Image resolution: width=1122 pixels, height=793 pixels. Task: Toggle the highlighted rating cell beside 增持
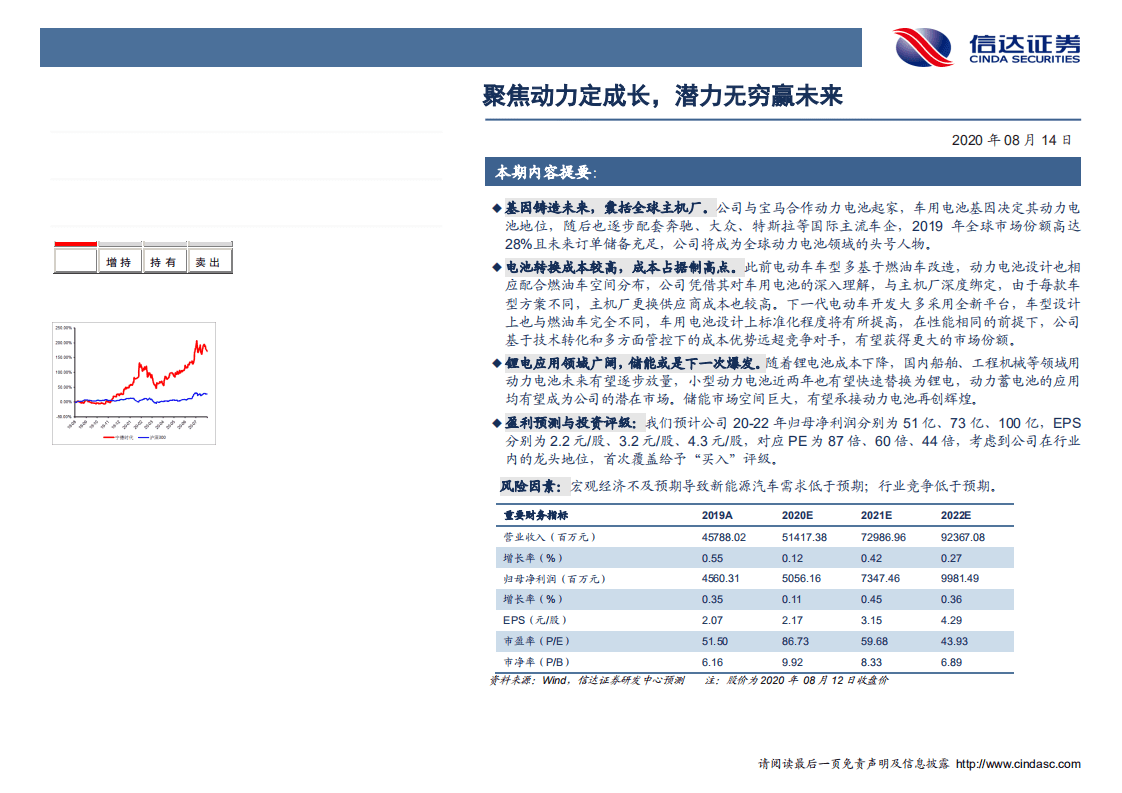[77, 260]
